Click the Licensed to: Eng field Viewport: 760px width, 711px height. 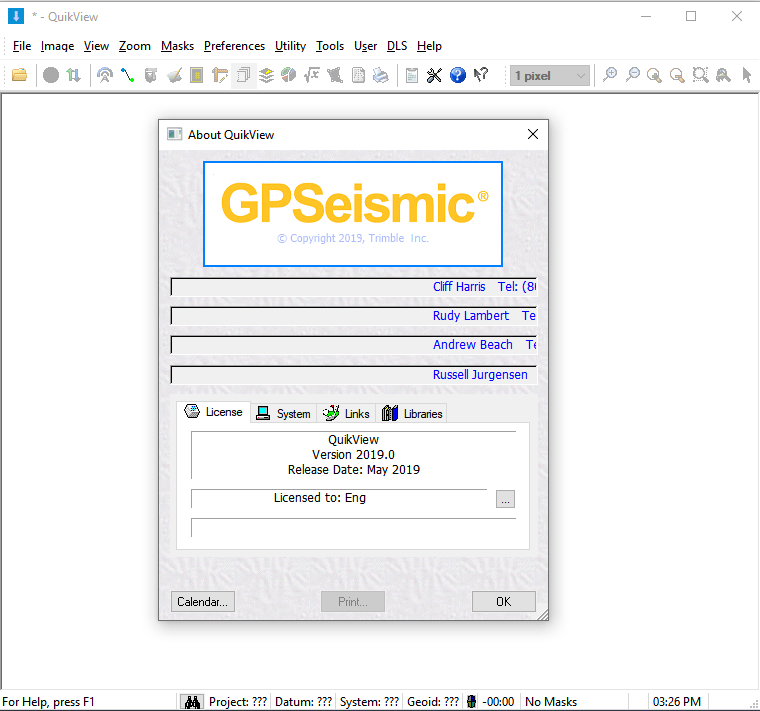pos(339,498)
